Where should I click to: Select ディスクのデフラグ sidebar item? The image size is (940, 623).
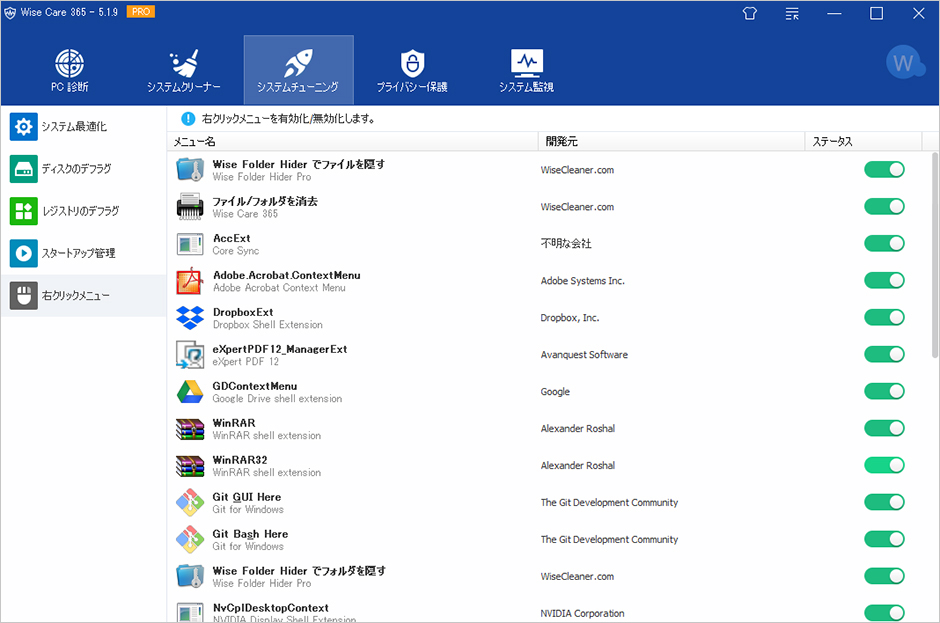[83, 169]
